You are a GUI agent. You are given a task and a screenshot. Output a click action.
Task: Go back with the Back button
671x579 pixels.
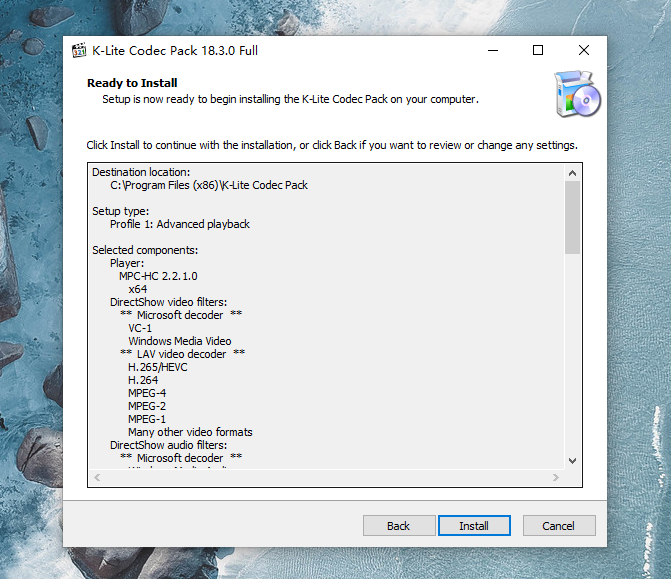pos(399,526)
